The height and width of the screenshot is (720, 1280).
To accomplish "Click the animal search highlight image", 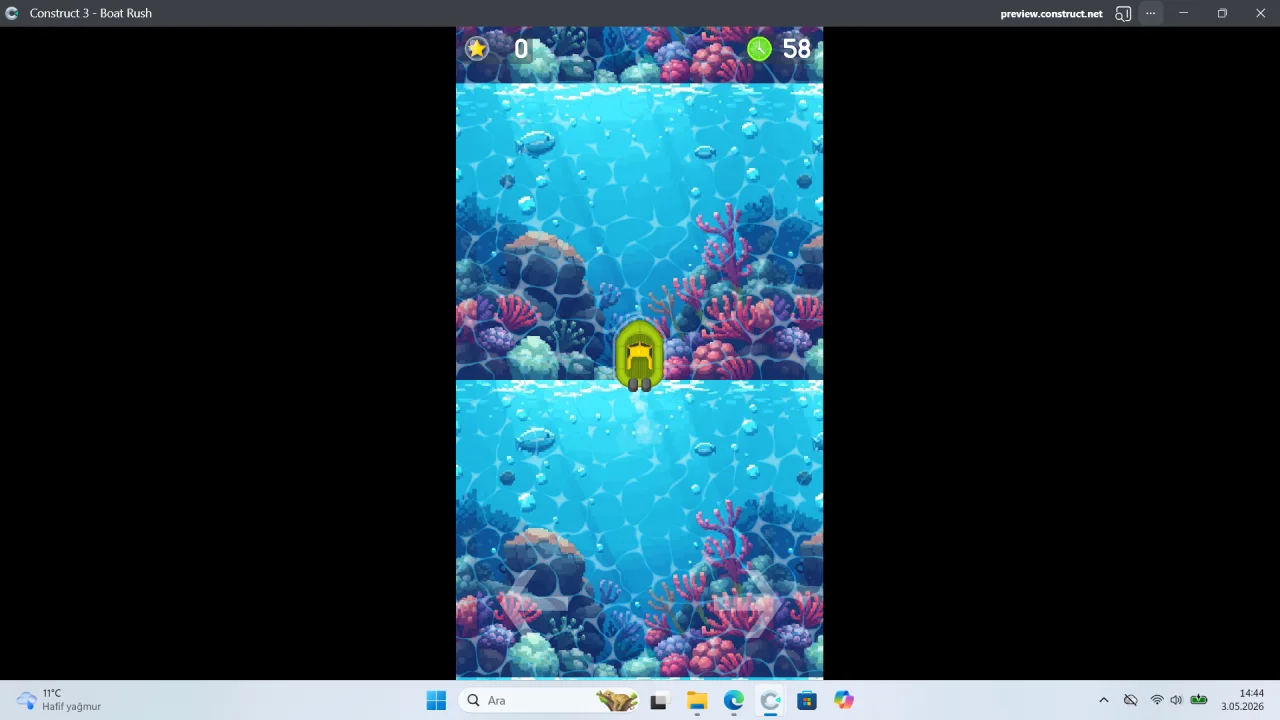I will 616,701.
